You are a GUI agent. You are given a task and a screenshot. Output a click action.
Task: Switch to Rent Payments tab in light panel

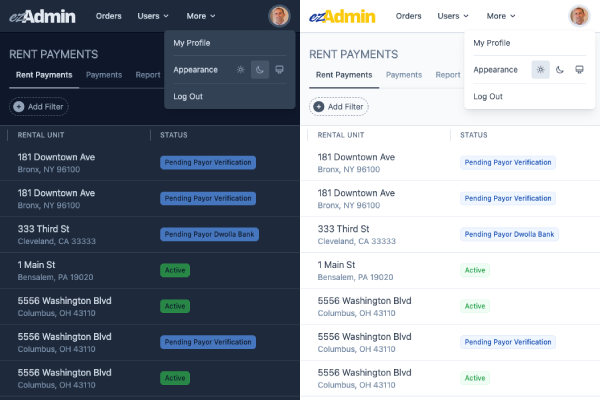tap(344, 75)
